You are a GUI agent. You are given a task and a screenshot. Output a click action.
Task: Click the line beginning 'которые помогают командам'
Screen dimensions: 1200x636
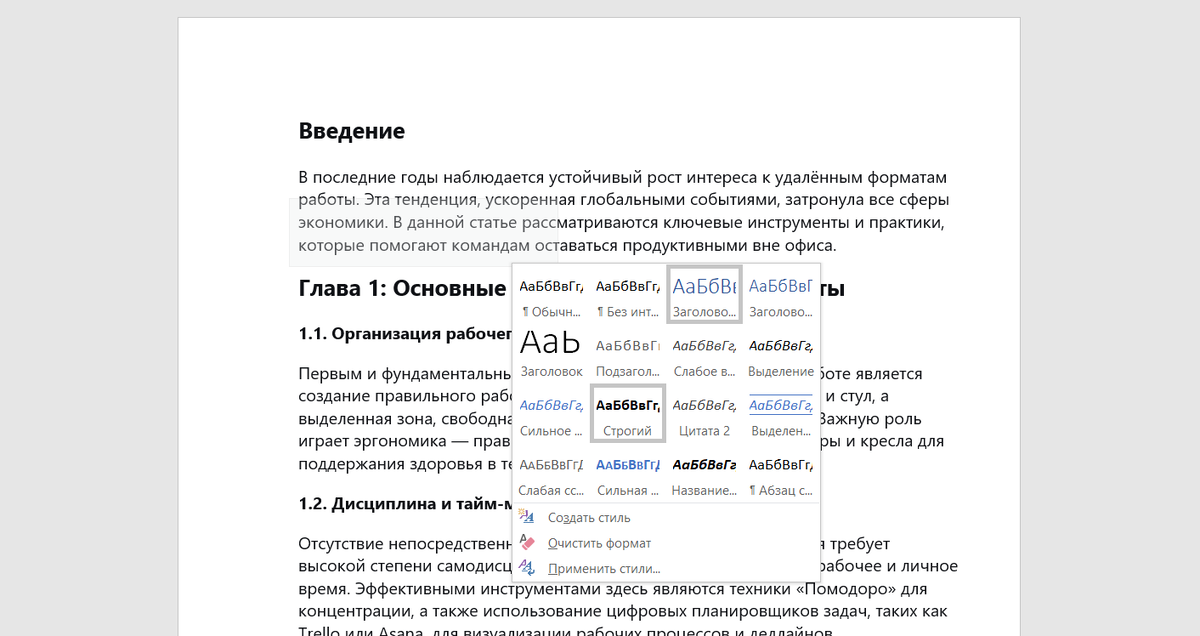(567, 246)
